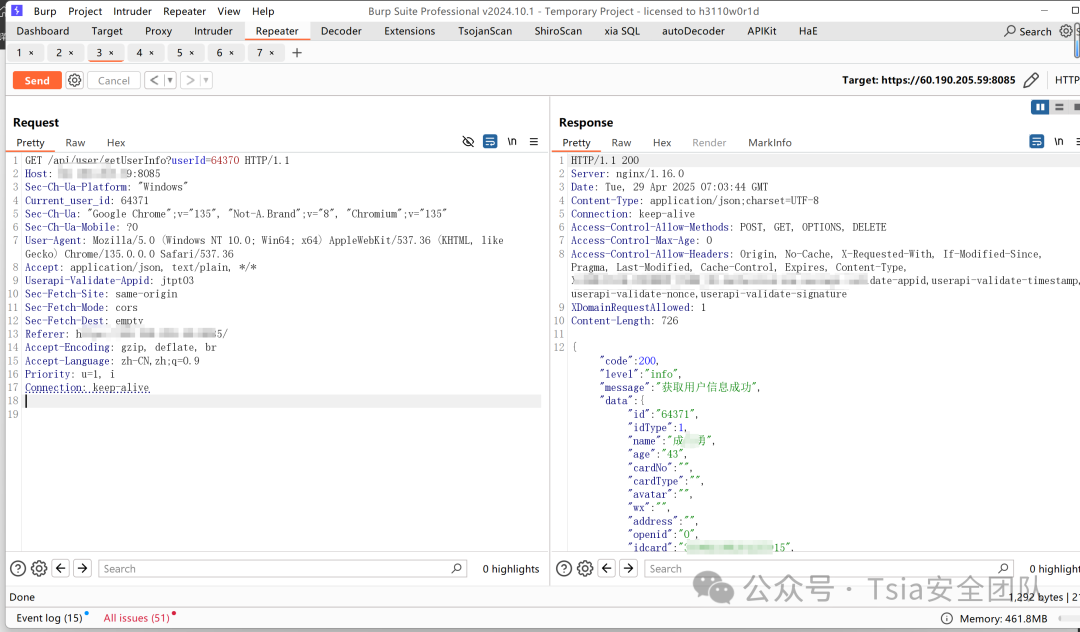Click the memory info icon

click(x=947, y=618)
